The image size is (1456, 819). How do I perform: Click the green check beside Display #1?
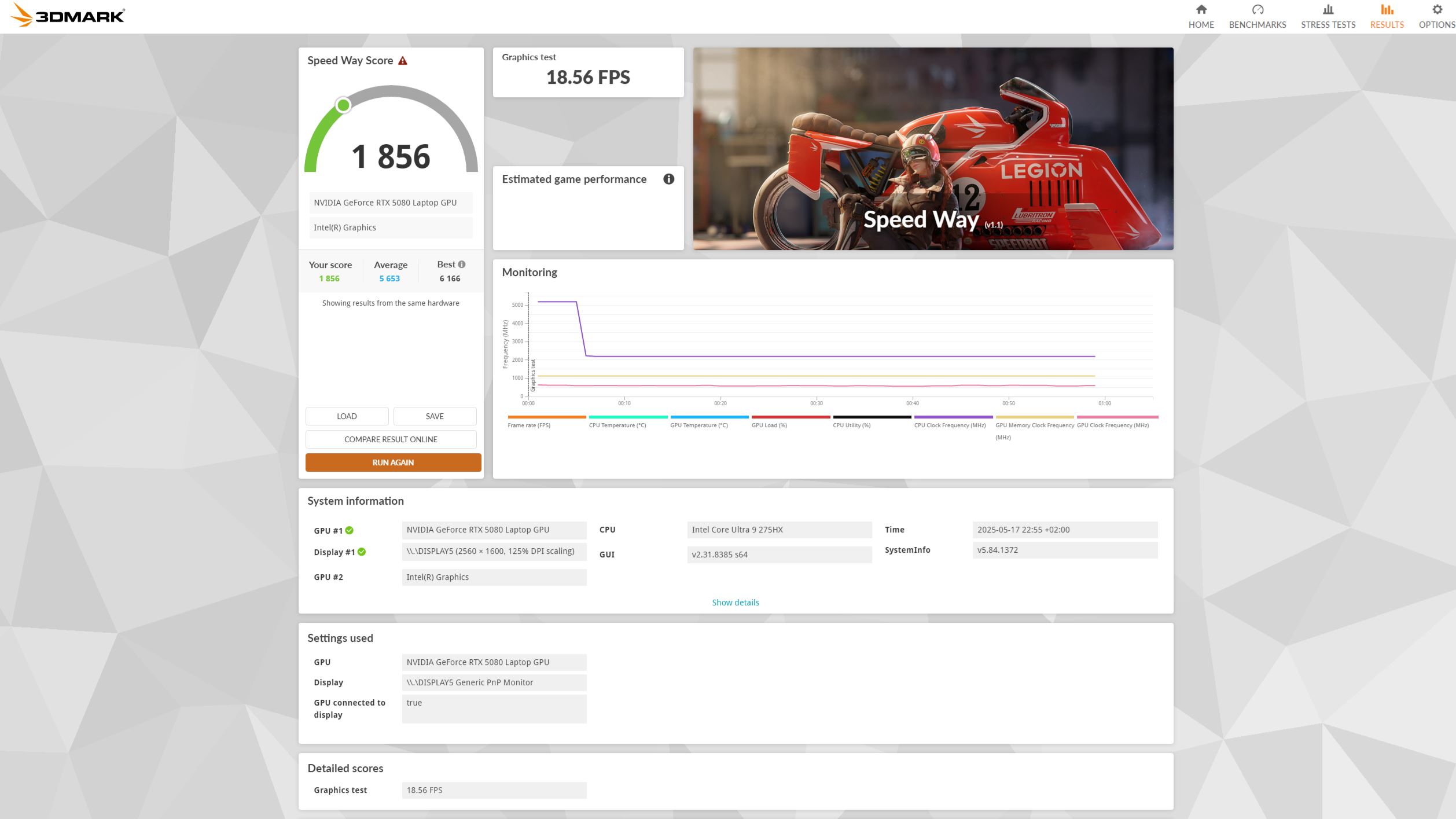coord(362,552)
